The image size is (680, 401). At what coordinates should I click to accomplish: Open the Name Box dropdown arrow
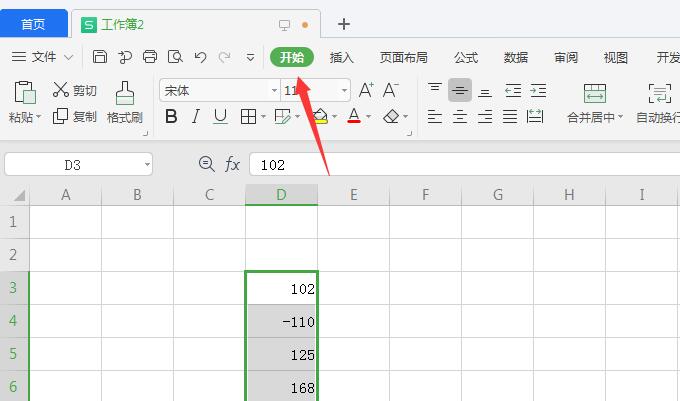click(x=147, y=164)
